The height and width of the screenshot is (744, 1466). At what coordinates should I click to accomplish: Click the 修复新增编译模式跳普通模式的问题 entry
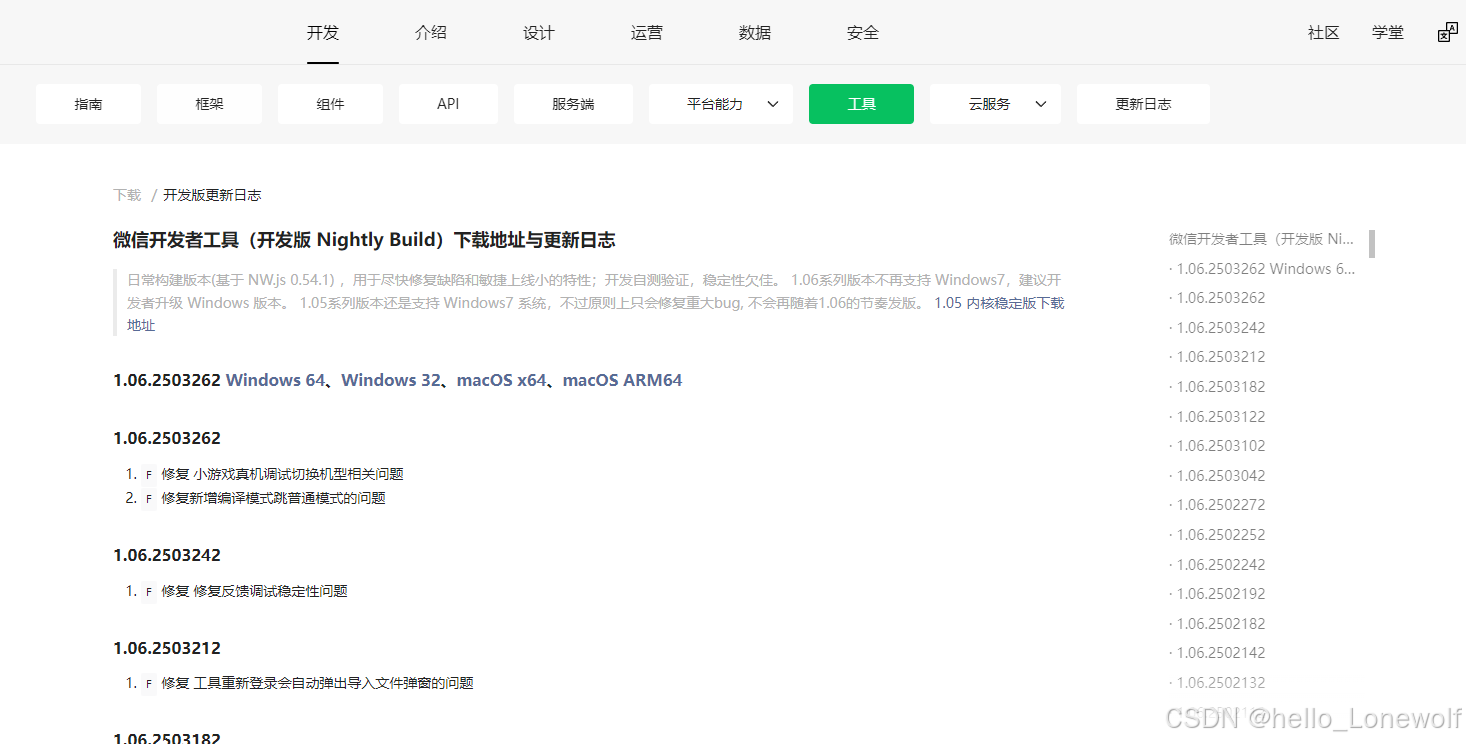(x=273, y=498)
